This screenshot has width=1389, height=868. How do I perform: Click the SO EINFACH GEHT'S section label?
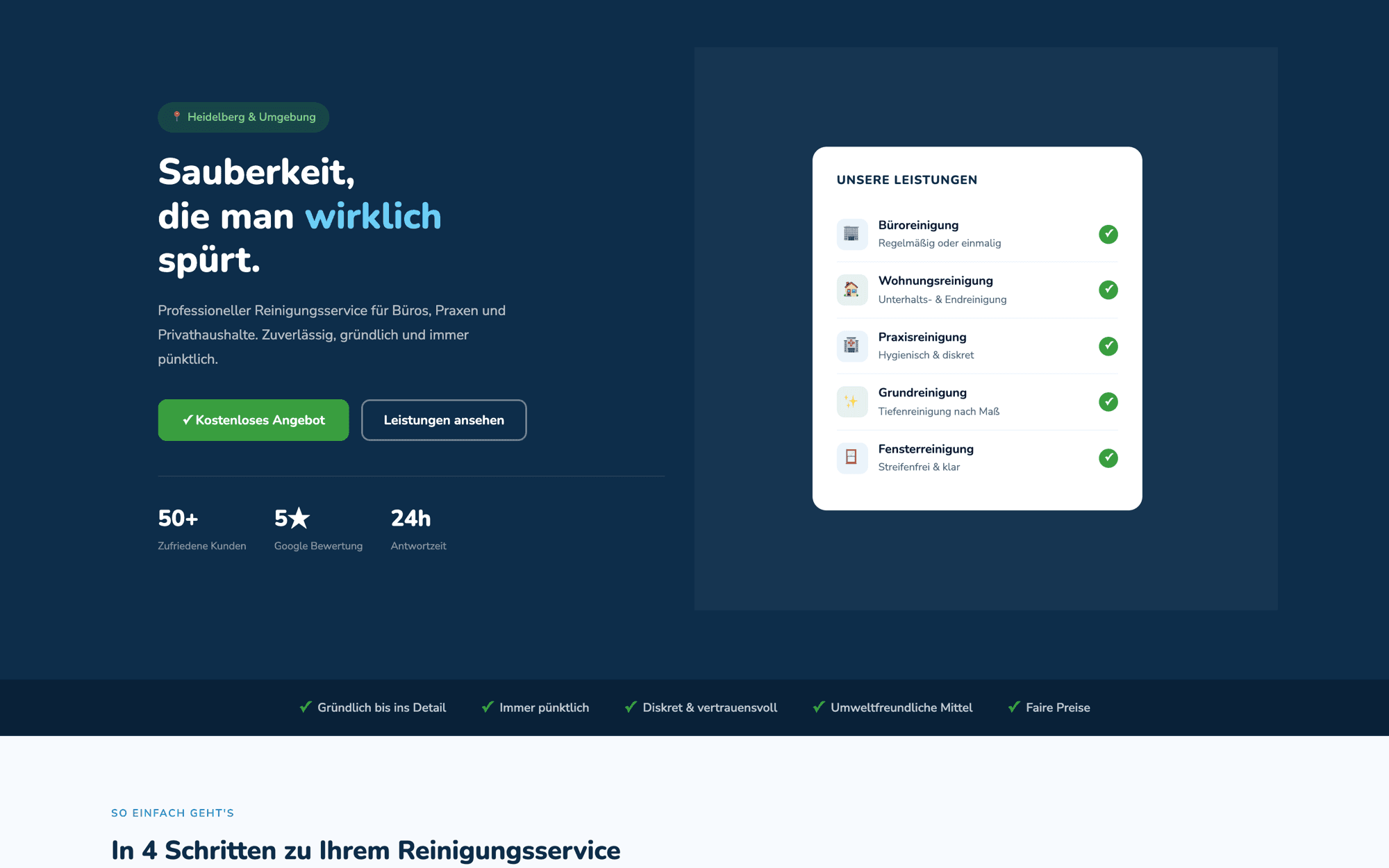173,813
